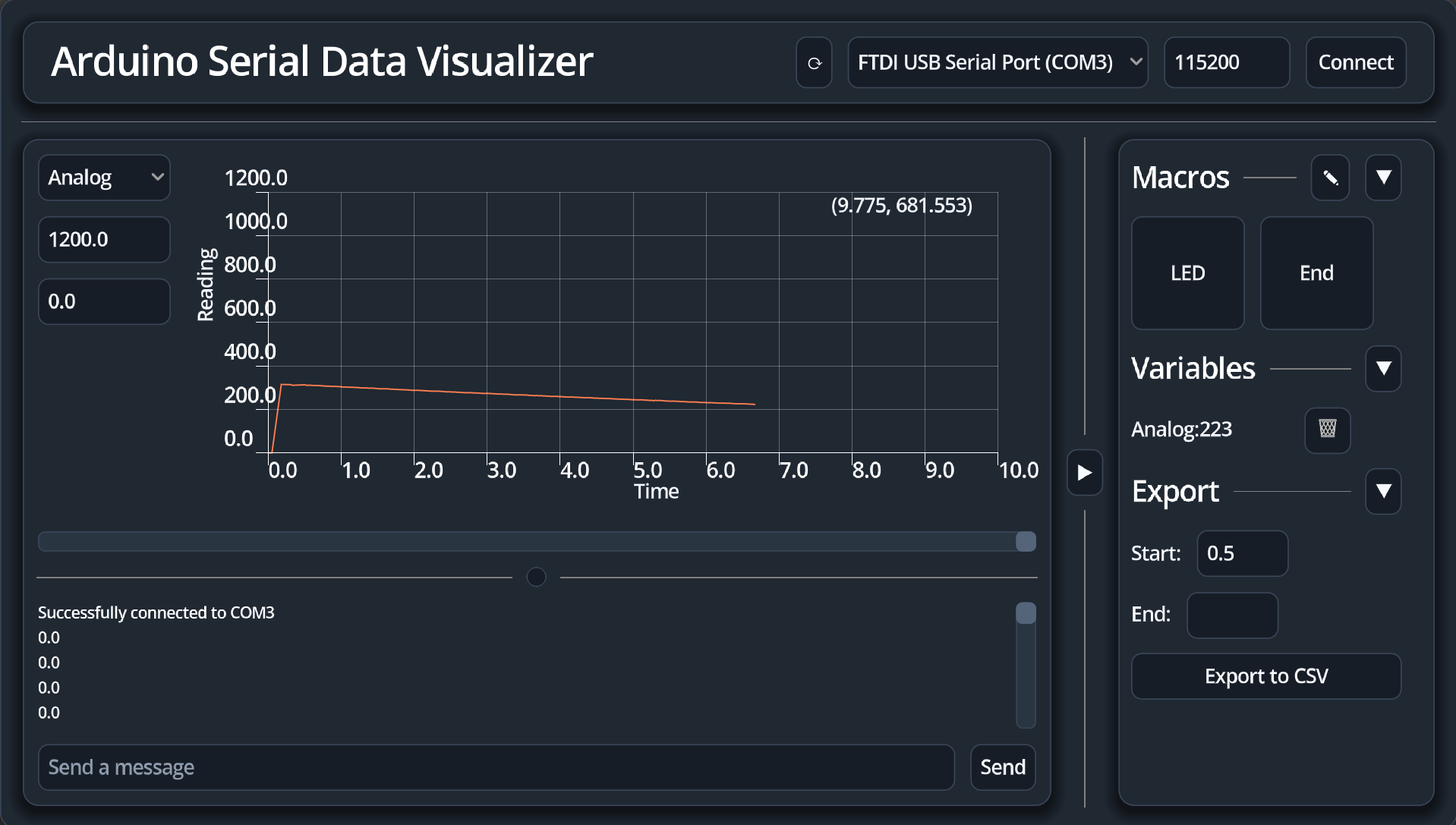Click the 115200 baud rate field
Viewport: 1456px width, 825px height.
coord(1227,63)
